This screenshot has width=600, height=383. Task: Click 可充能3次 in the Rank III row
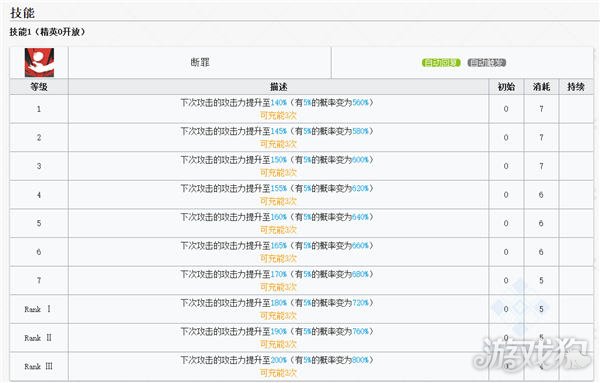point(279,373)
